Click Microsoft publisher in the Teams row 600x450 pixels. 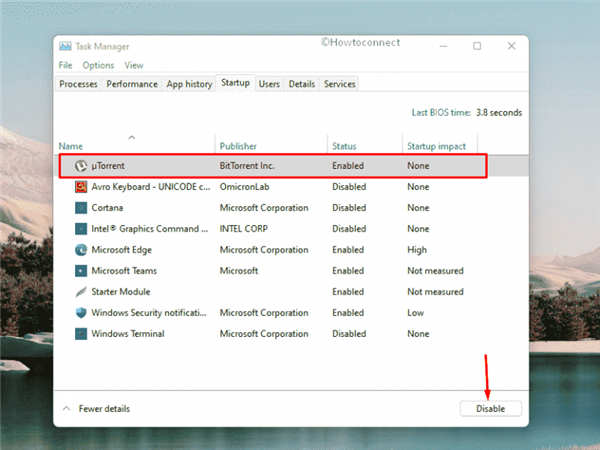[238, 271]
